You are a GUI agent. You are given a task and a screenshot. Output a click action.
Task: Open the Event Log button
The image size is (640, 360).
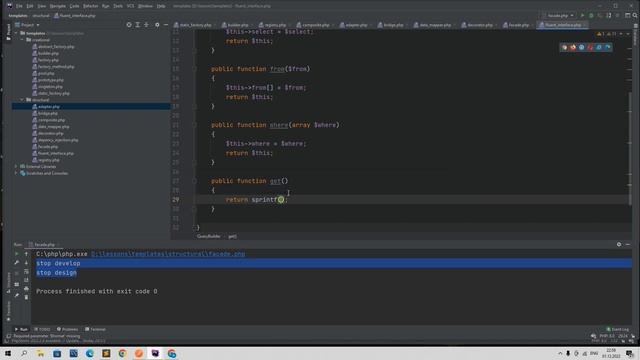click(x=618, y=329)
